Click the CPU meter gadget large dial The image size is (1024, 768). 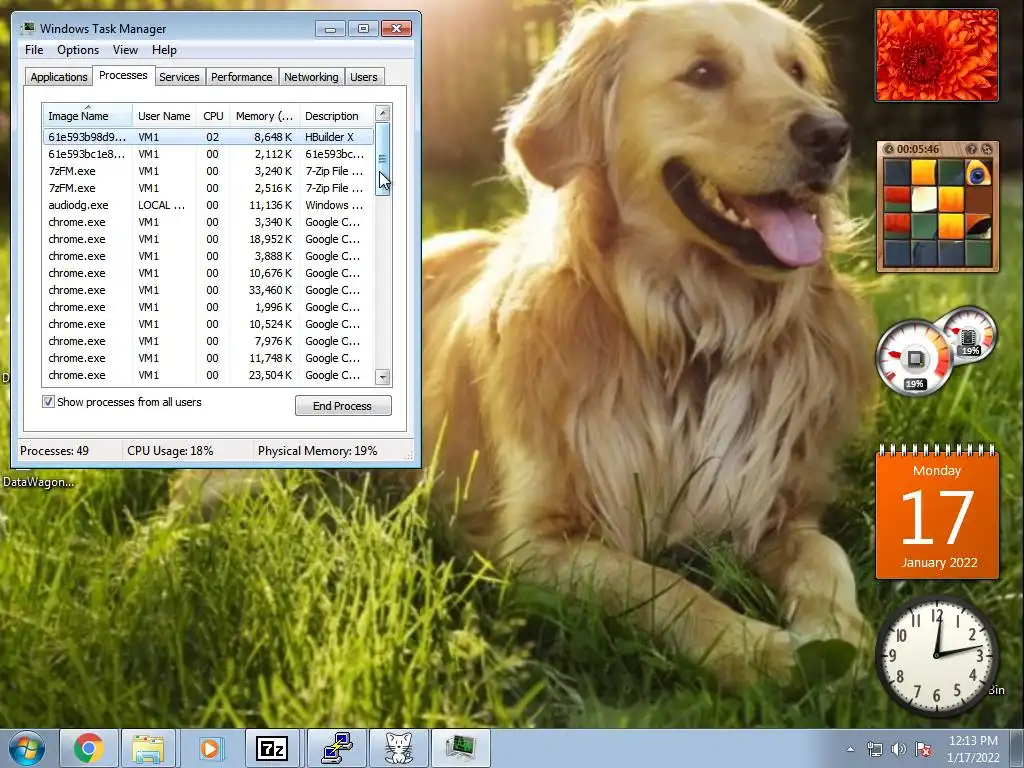914,358
